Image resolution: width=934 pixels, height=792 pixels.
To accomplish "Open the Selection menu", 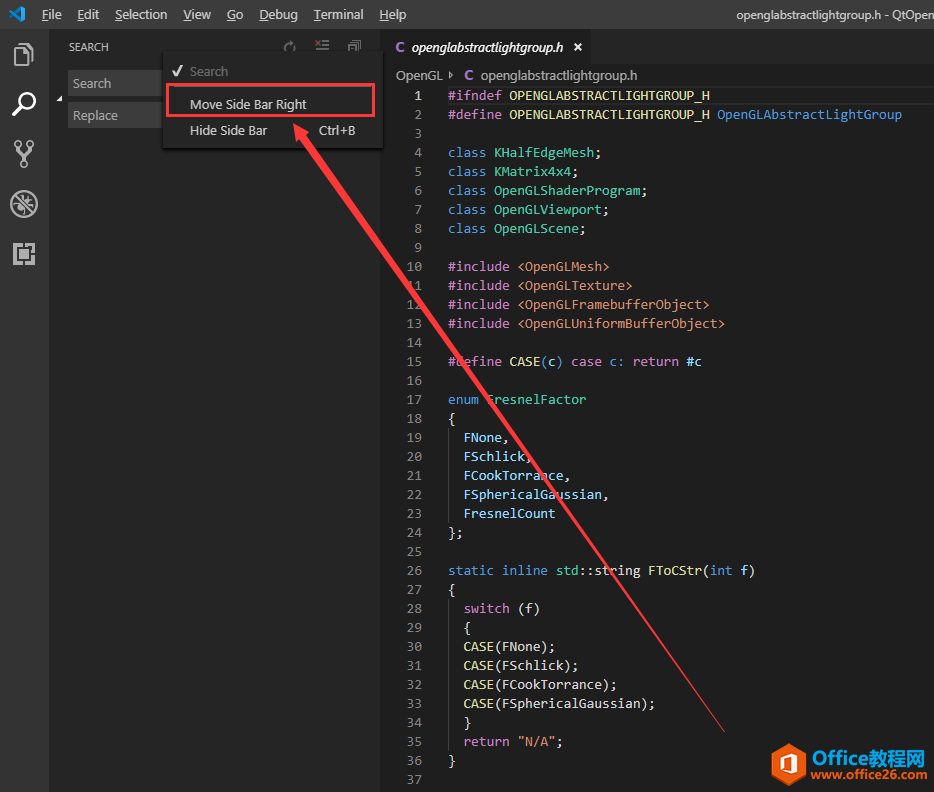I will [141, 15].
